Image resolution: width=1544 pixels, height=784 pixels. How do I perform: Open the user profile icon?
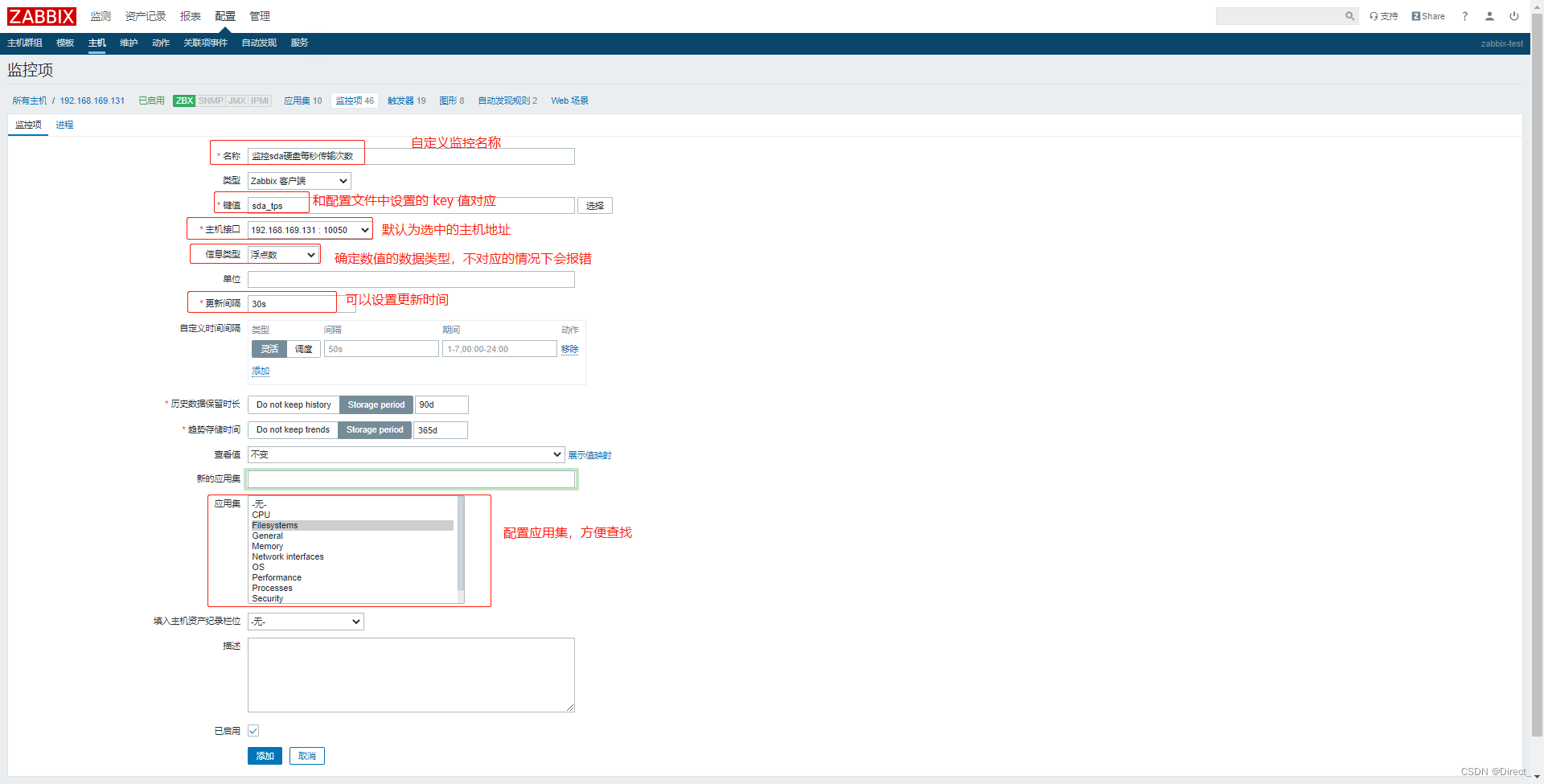pyautogui.click(x=1489, y=16)
